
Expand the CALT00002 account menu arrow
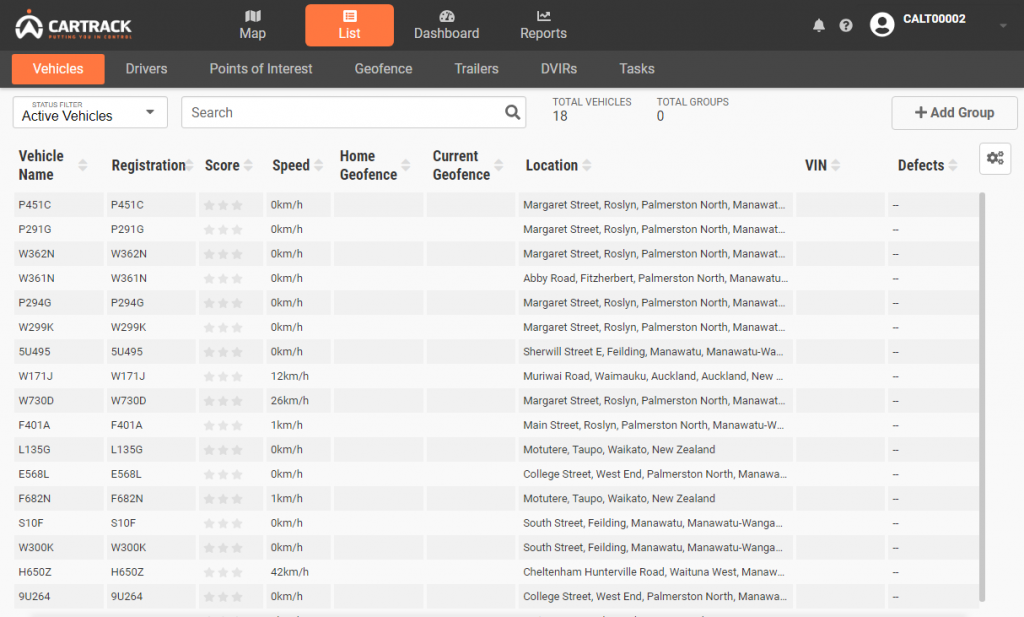(x=1003, y=26)
